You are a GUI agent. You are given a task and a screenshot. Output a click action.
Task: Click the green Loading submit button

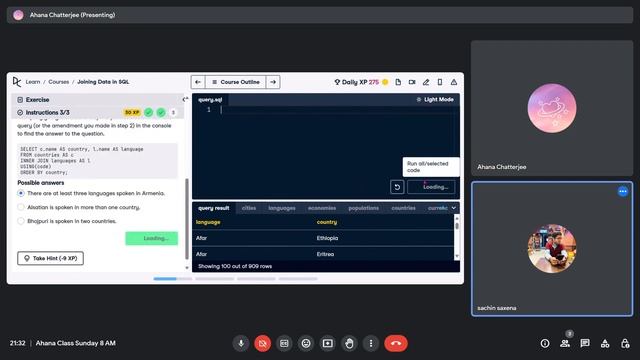[x=152, y=238]
